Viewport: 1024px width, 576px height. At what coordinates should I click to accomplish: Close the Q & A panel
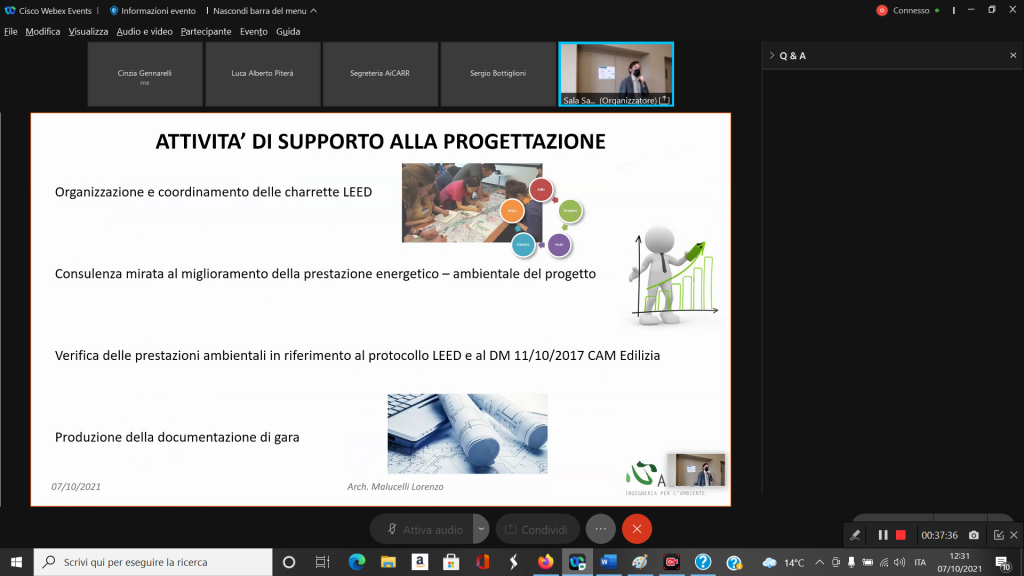1012,56
